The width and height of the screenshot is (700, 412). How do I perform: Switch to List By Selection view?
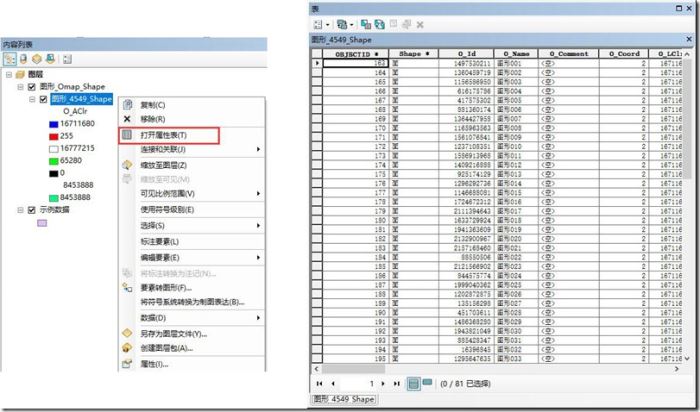tap(50, 59)
